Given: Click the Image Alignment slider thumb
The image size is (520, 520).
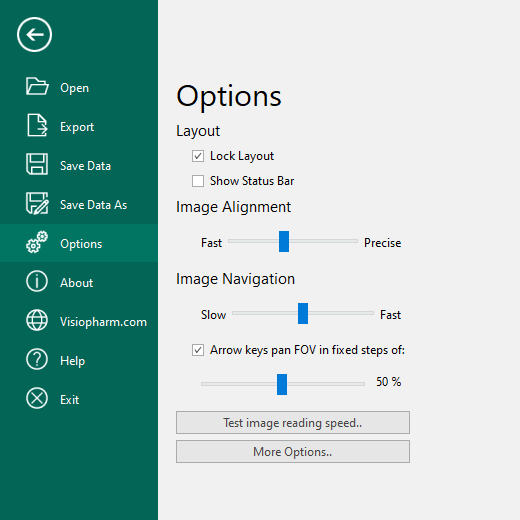Looking at the screenshot, I should 284,241.
